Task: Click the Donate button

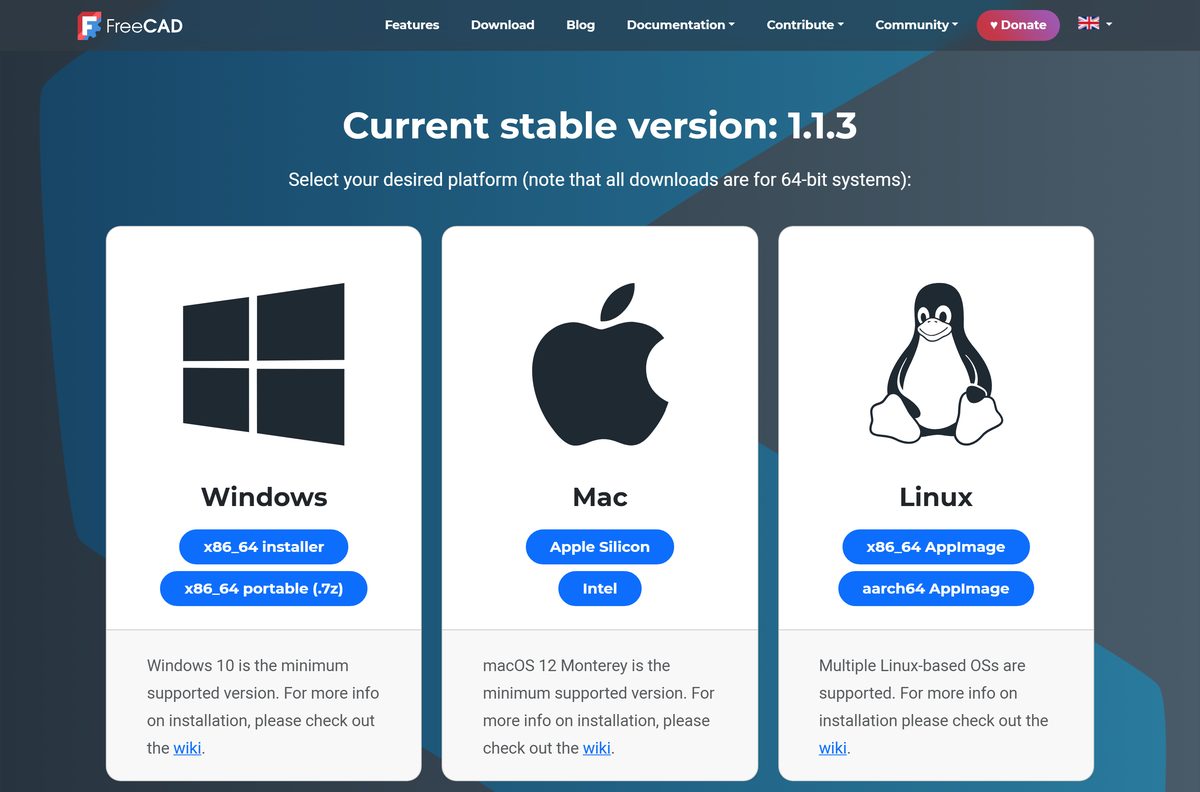Action: pos(1018,25)
